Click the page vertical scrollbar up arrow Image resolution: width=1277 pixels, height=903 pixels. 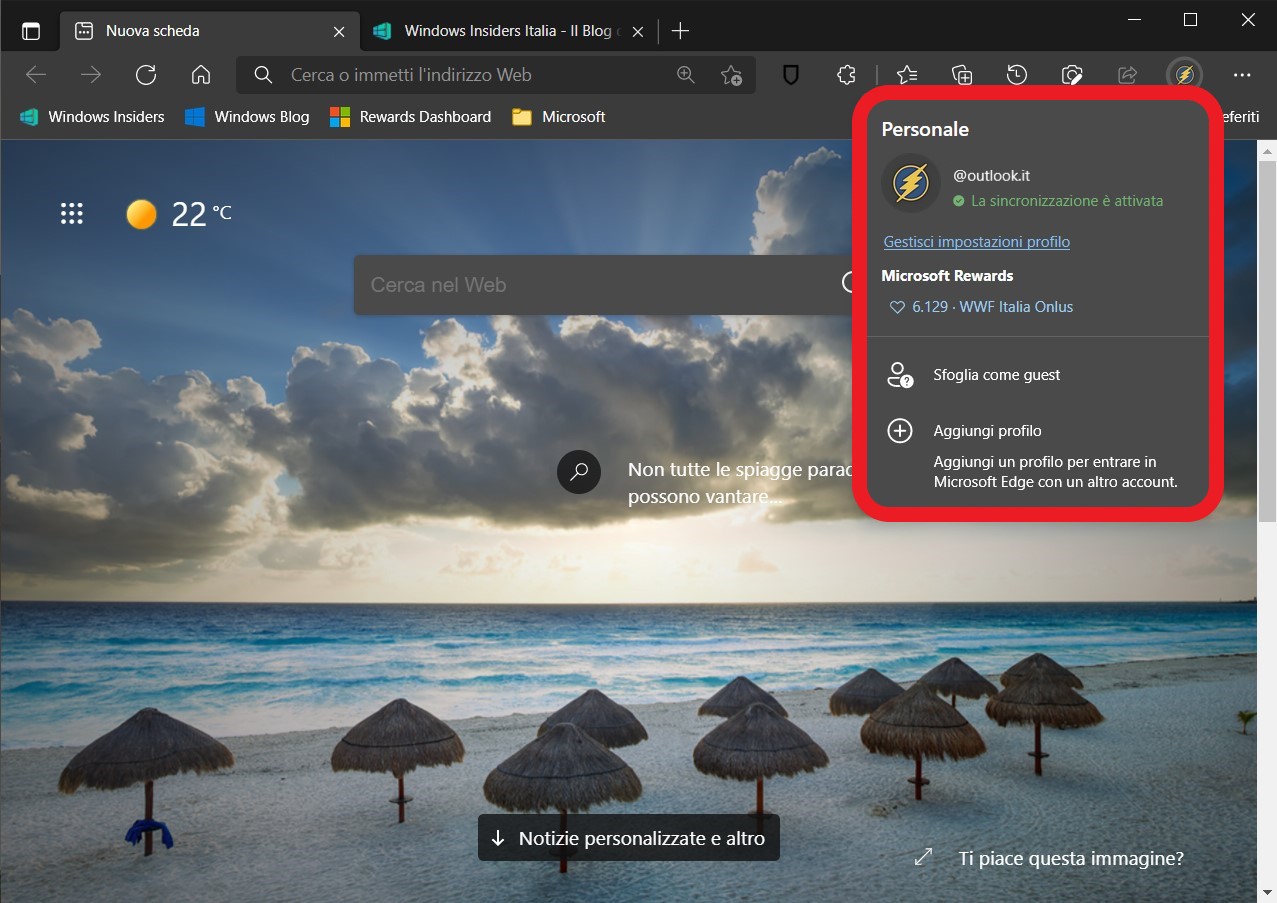click(1267, 150)
